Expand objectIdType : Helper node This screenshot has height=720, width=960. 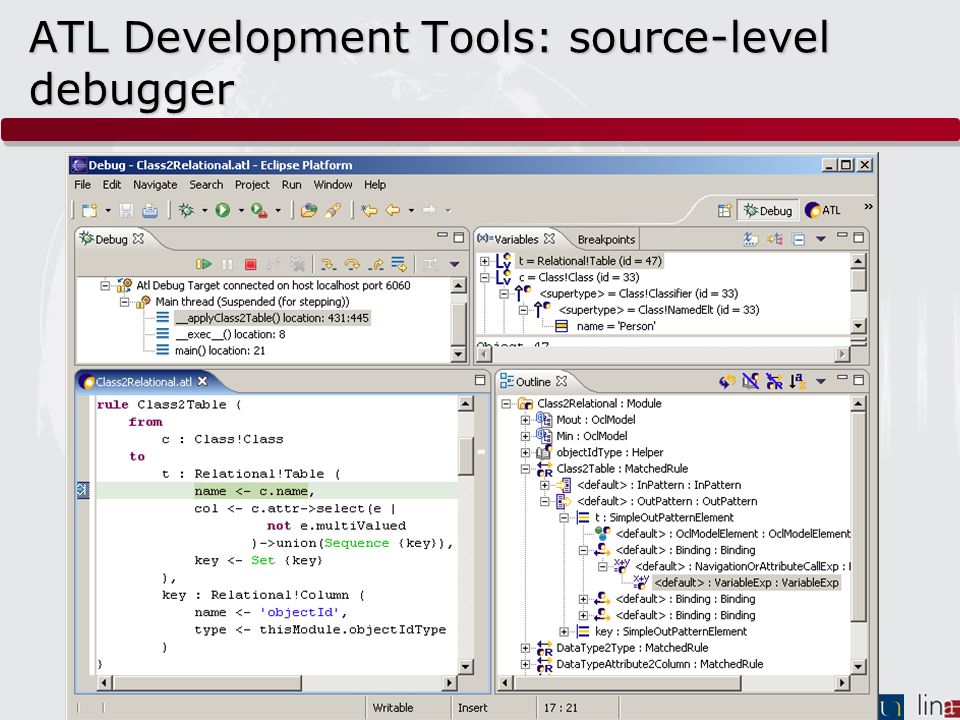tap(525, 452)
